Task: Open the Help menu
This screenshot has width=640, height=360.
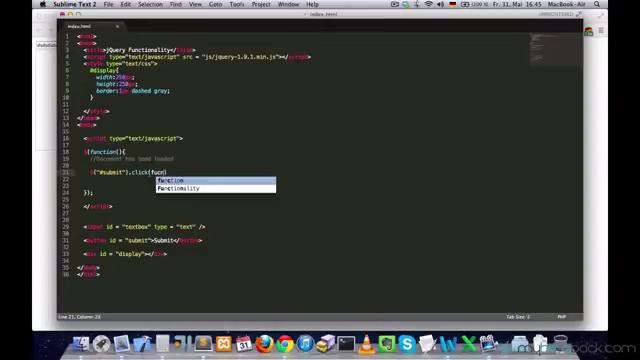Action: pos(312,4)
